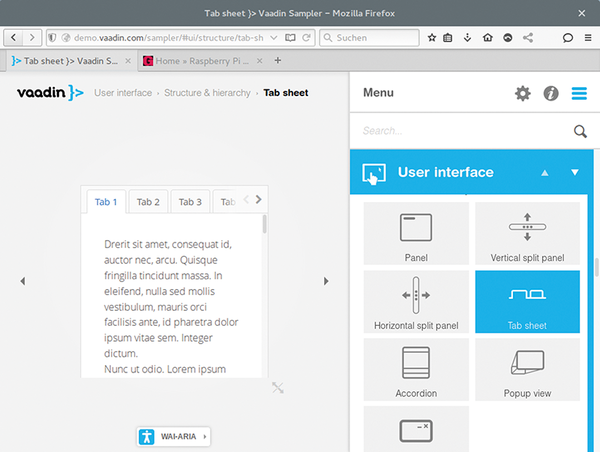600x452 pixels.
Task: Open the settings gear in Menu header
Action: point(522,94)
